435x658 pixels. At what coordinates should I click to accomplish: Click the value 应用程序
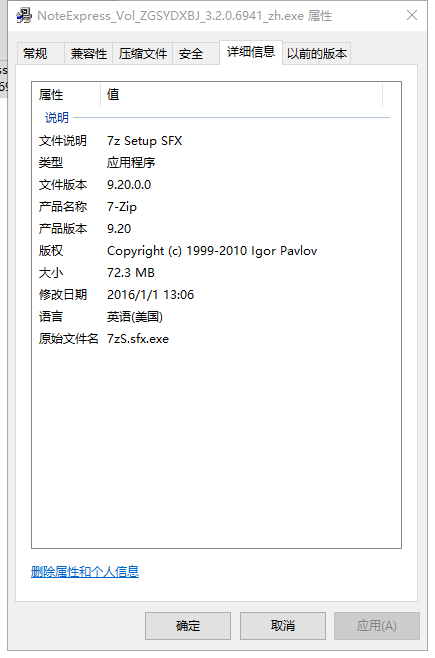click(x=131, y=162)
